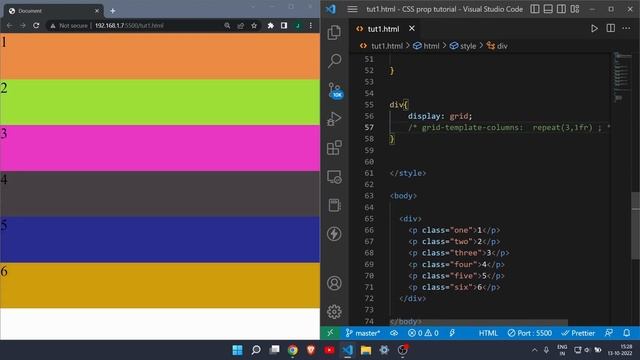Screen dimensions: 640x360
Task: Close the tut1.html editor tab
Action: click(x=412, y=28)
